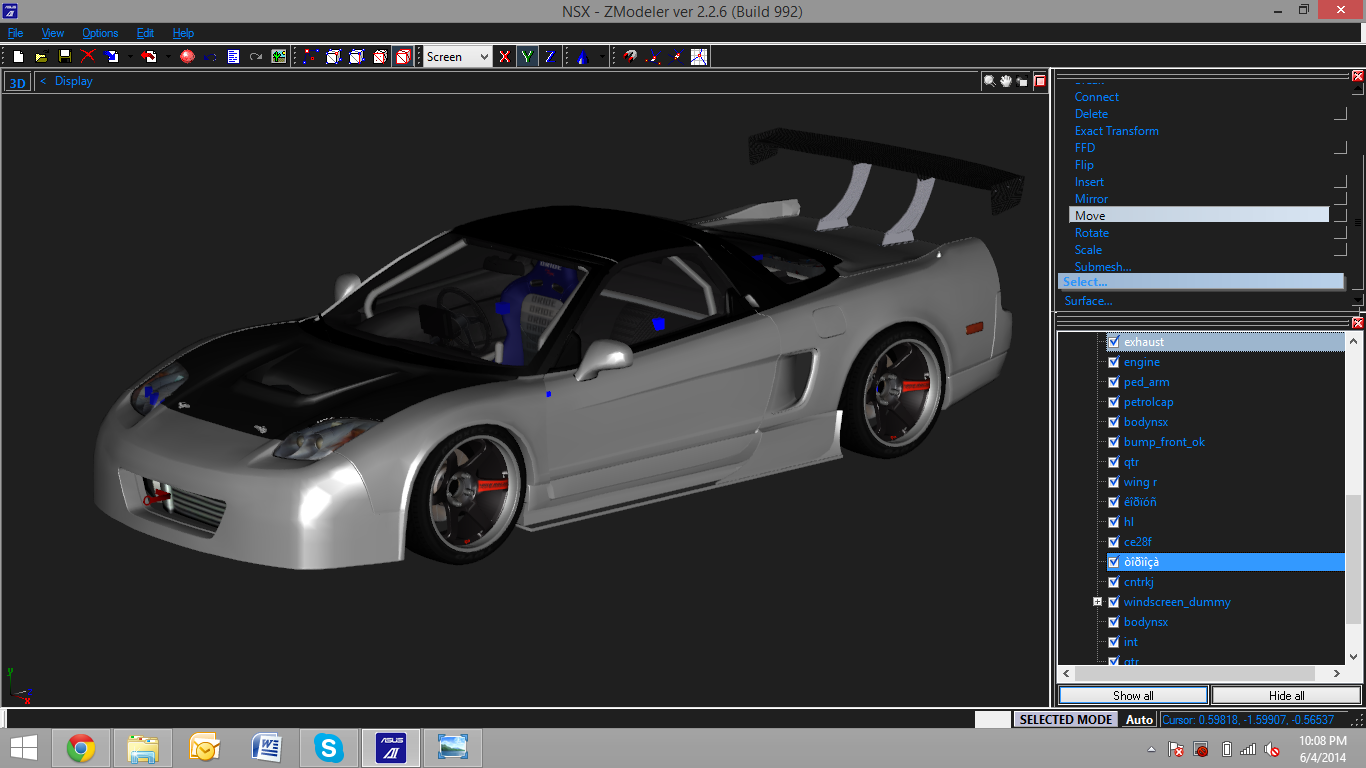Expand the Submesh... command group
The height and width of the screenshot is (768, 1366).
tap(1103, 267)
